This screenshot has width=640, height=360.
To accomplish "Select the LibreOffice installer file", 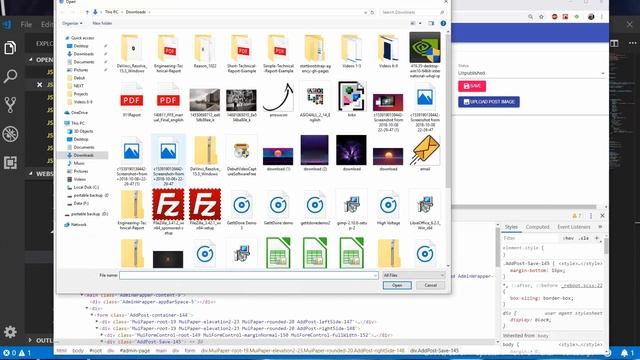I will 425,210.
